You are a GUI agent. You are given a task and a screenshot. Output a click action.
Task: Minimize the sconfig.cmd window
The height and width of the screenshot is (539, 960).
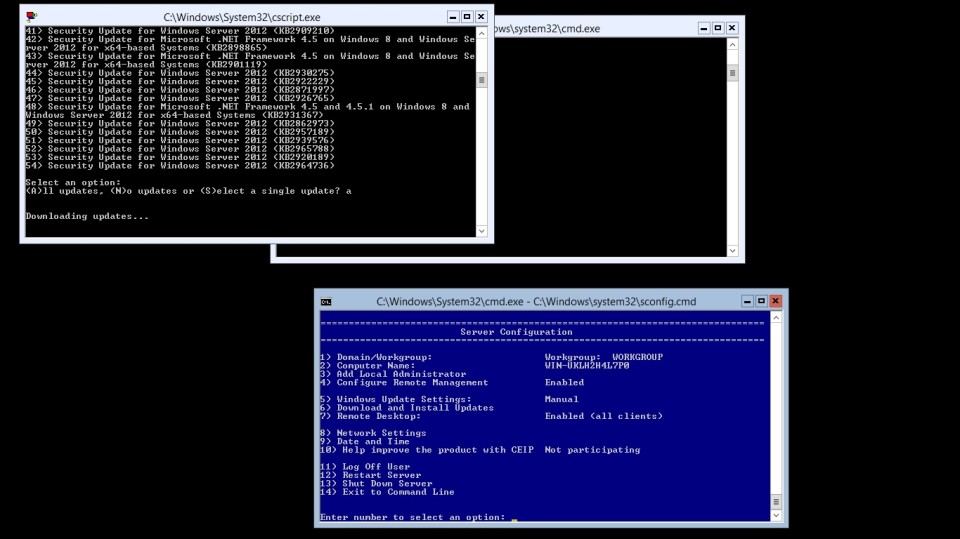pyautogui.click(x=747, y=301)
